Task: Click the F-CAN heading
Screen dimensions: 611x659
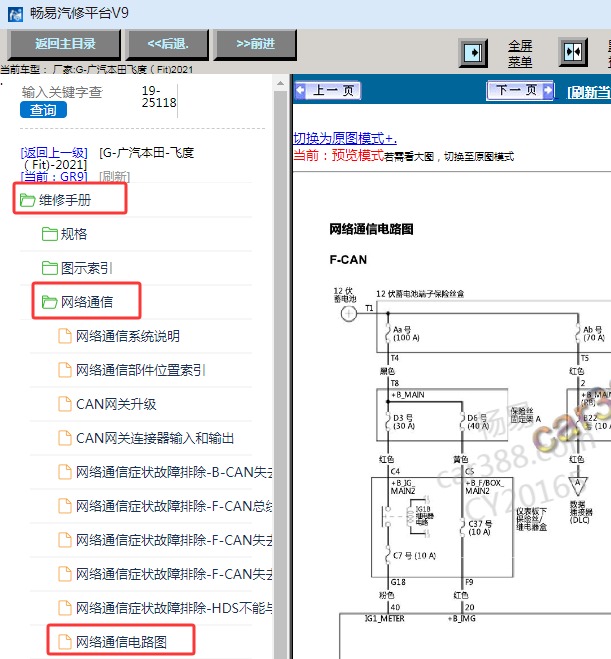Action: coord(348,260)
